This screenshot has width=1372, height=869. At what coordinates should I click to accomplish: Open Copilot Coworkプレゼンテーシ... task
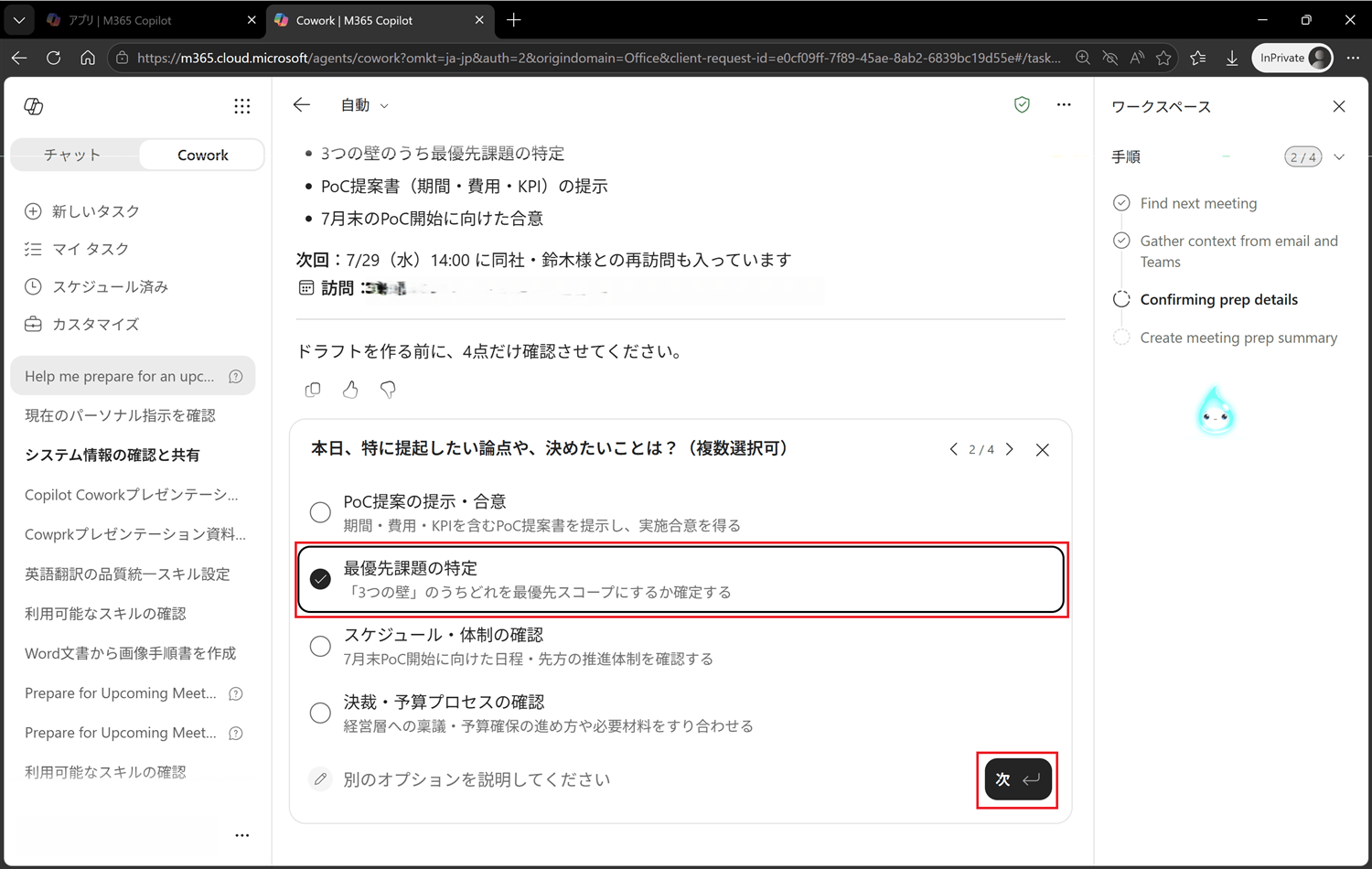131,495
